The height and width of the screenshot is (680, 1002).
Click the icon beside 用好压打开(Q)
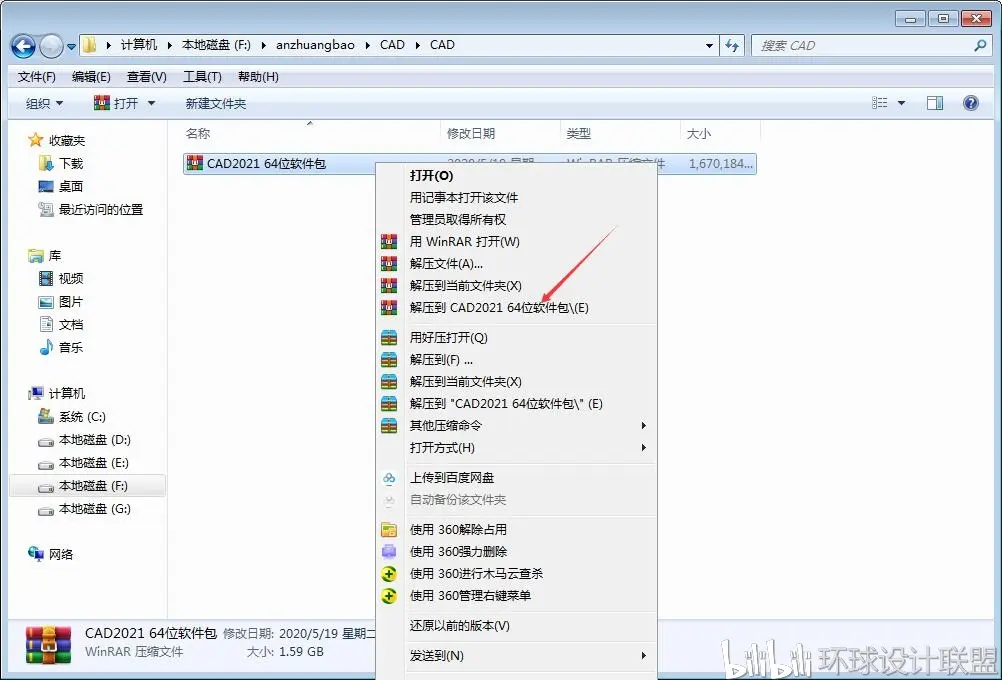pyautogui.click(x=389, y=337)
